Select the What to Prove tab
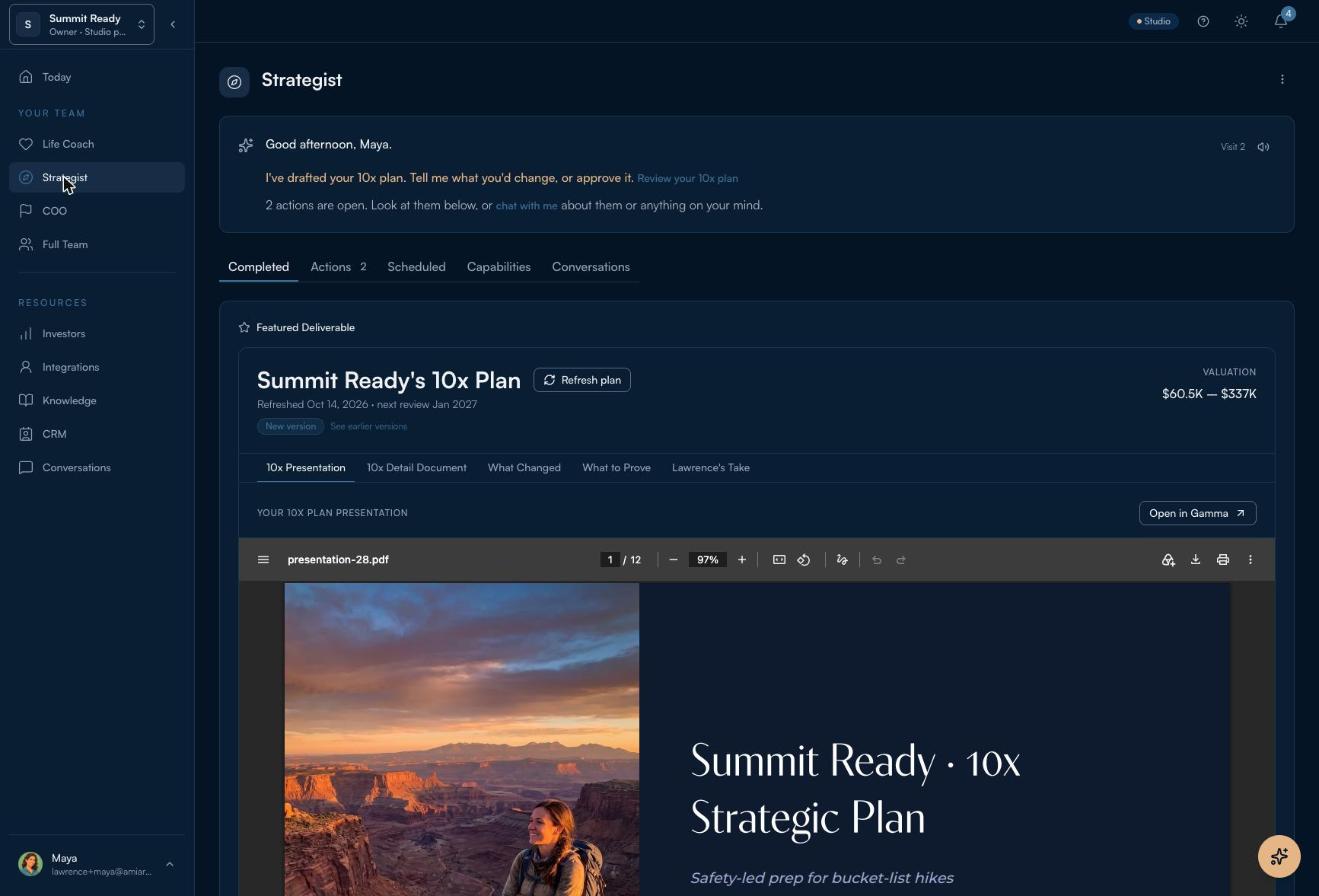1319x896 pixels. click(616, 468)
